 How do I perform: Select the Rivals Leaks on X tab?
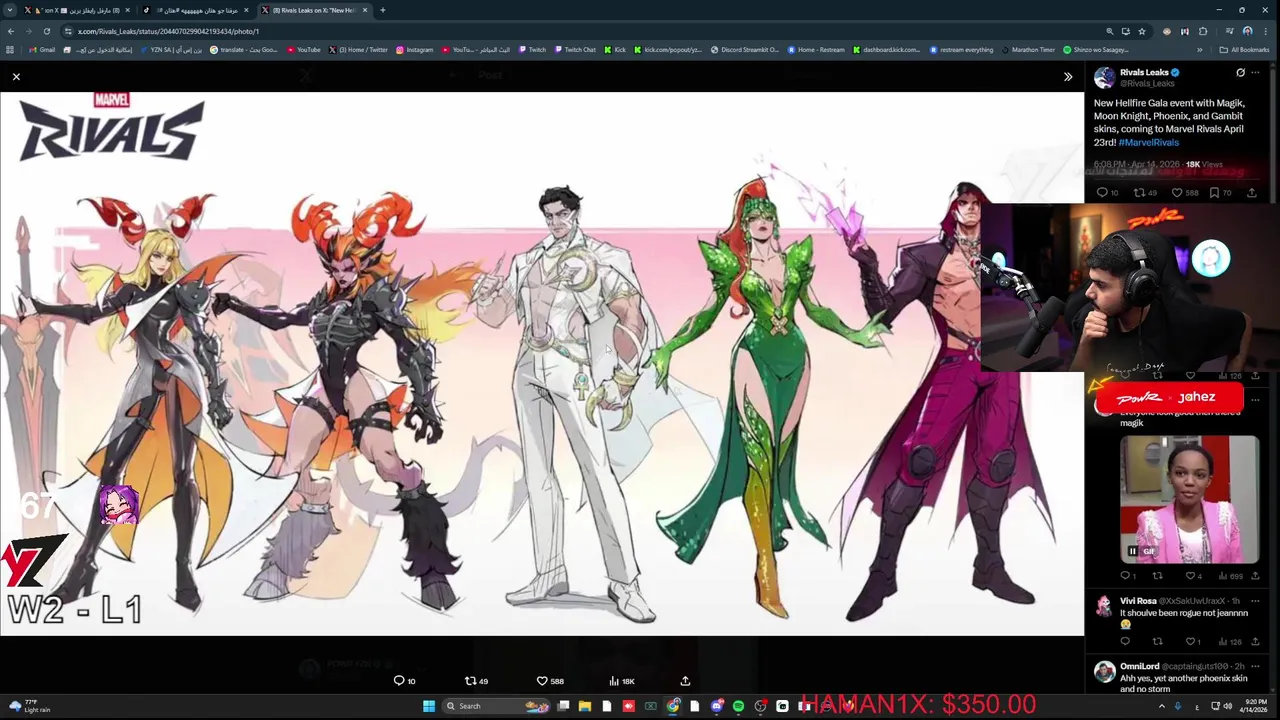coord(314,10)
